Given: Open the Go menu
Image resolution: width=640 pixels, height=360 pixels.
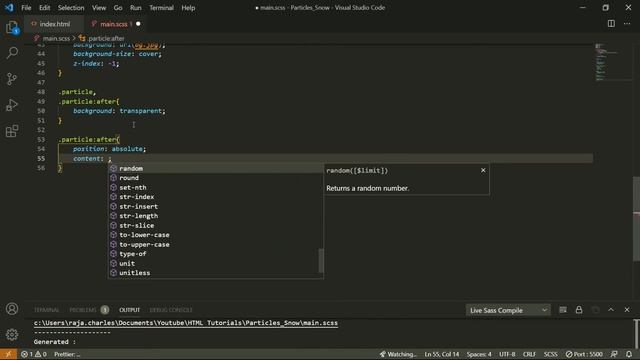Looking at the screenshot, I should [x=118, y=8].
